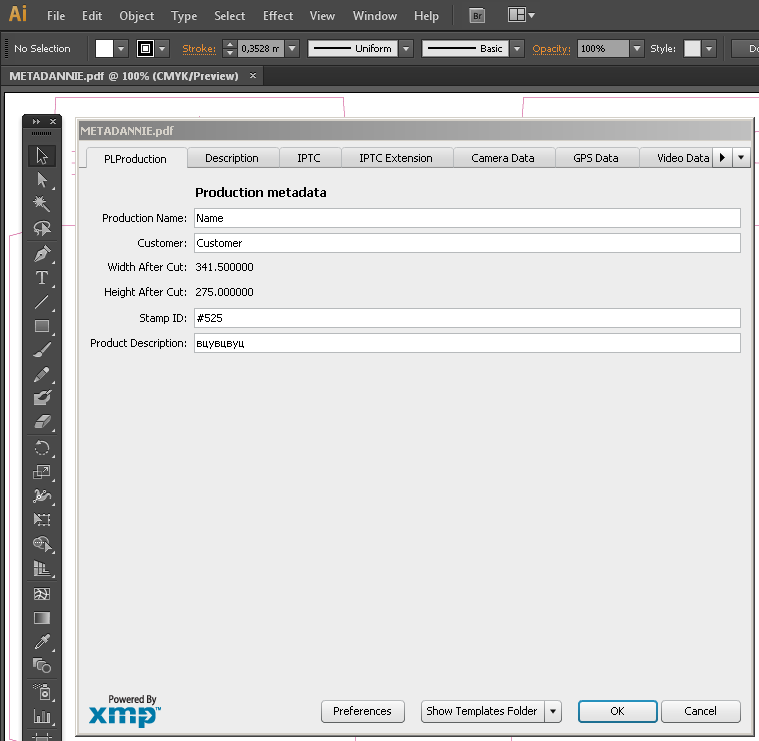Select the Lasso tool
759x741 pixels.
42,228
